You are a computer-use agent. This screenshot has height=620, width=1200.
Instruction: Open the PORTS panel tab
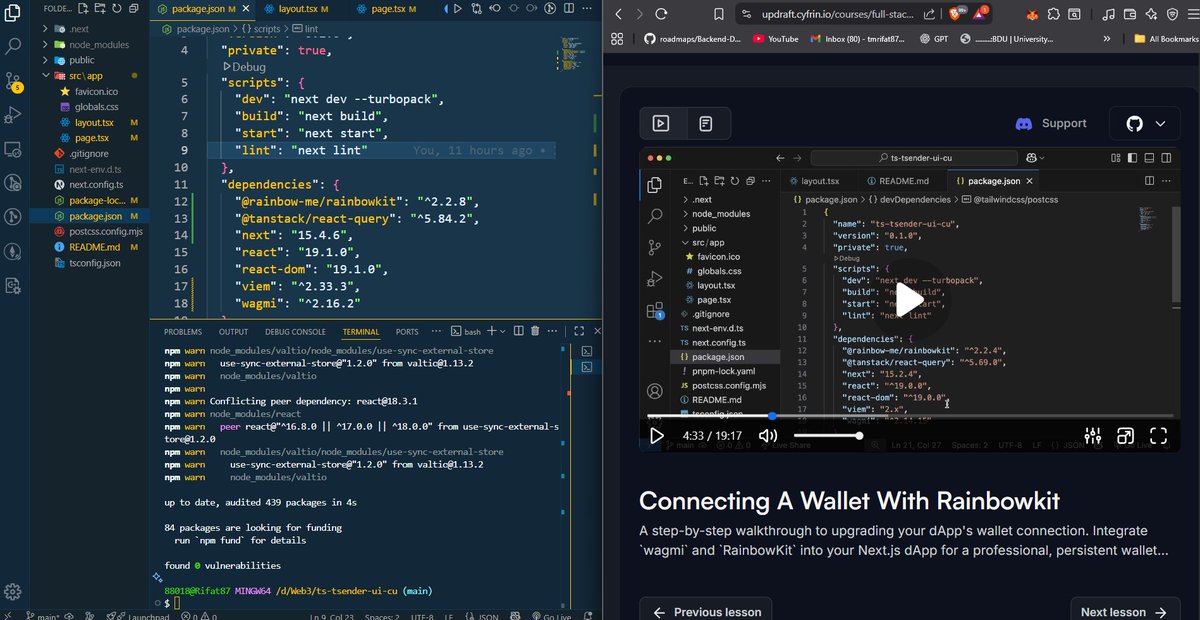click(x=407, y=331)
